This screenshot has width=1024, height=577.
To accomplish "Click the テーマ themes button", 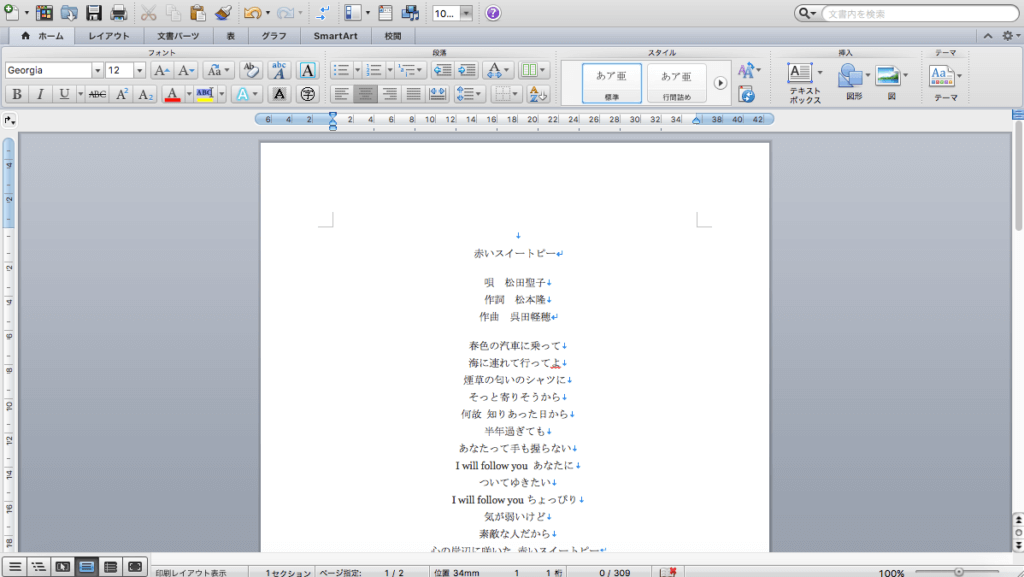I will pos(945,83).
